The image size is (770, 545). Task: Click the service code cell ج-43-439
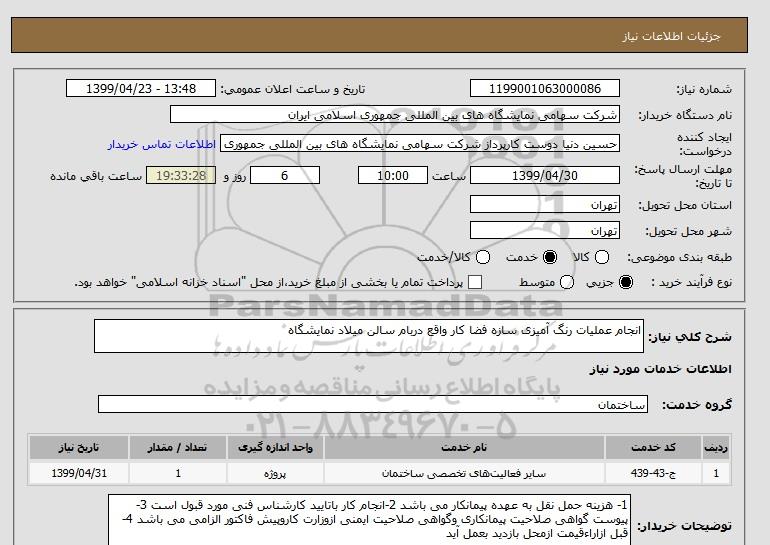coord(654,473)
